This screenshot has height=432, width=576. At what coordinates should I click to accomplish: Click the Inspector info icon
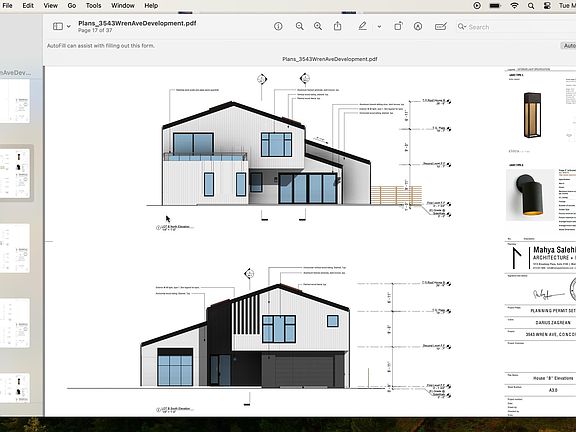coord(278,26)
